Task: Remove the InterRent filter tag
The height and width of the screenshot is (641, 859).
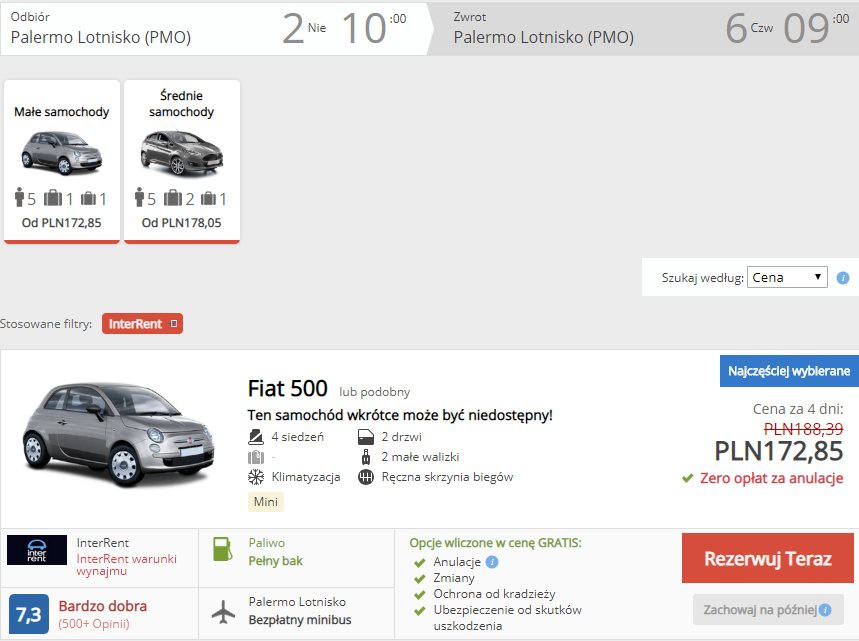Action: click(174, 324)
